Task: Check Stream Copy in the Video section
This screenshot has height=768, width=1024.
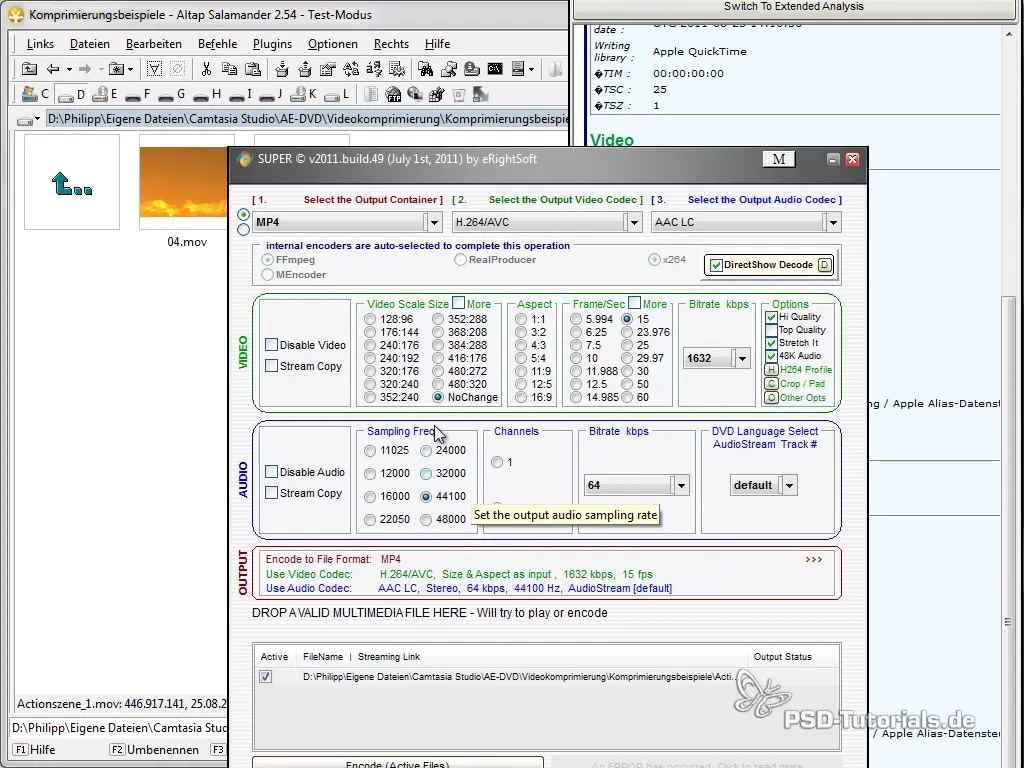Action: pyautogui.click(x=272, y=366)
